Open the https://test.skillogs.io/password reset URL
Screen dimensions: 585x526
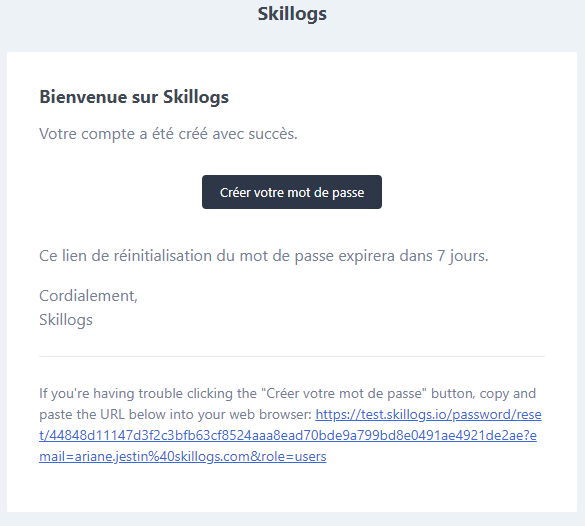click(x=428, y=414)
